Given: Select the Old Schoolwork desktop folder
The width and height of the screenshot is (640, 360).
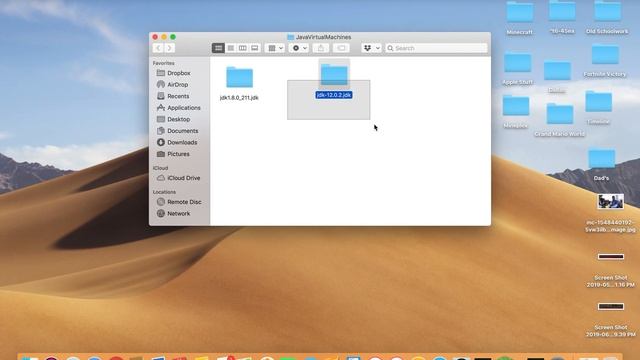Looking at the screenshot, I should click(607, 11).
